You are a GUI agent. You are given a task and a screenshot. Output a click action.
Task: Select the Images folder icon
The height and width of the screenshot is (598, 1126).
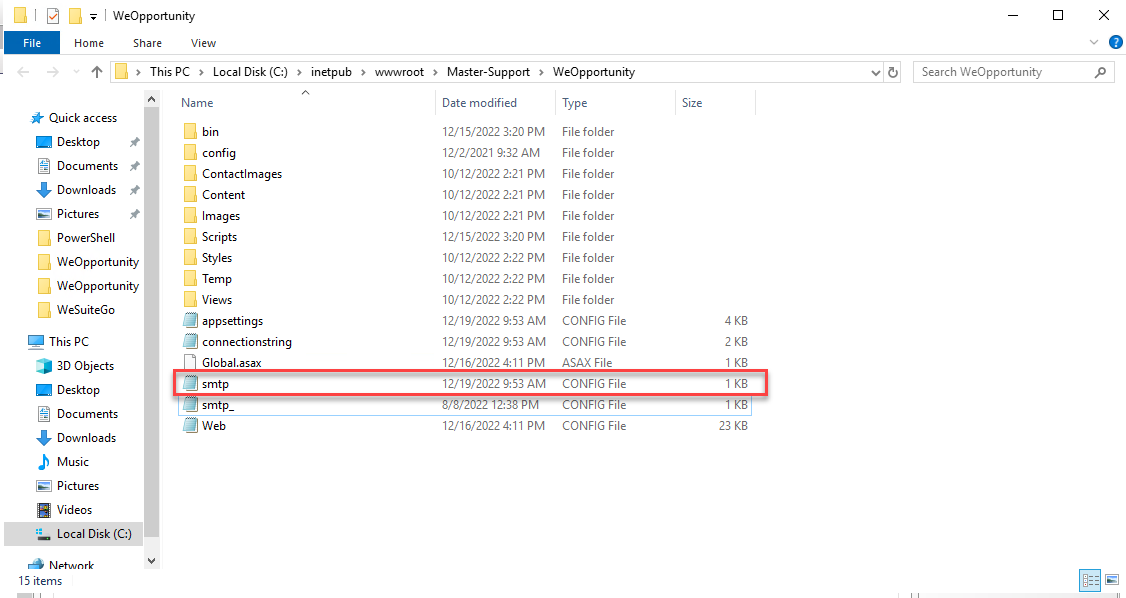[190, 215]
